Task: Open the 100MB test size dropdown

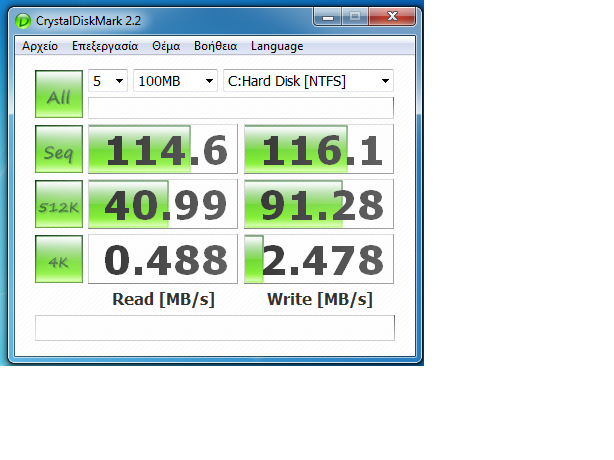Action: point(175,81)
